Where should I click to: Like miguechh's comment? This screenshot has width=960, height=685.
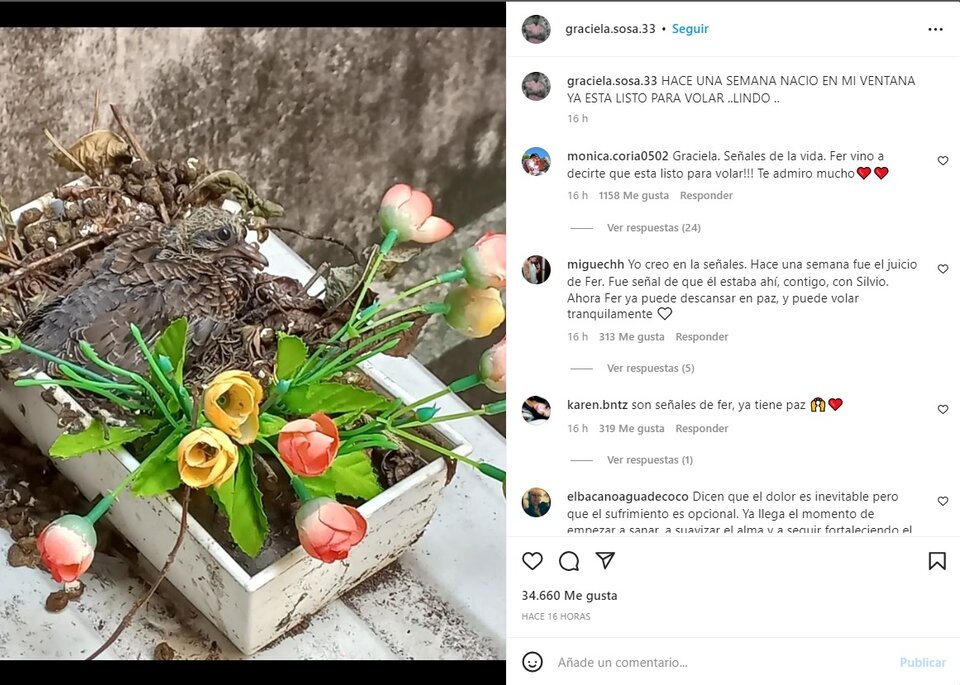(942, 269)
